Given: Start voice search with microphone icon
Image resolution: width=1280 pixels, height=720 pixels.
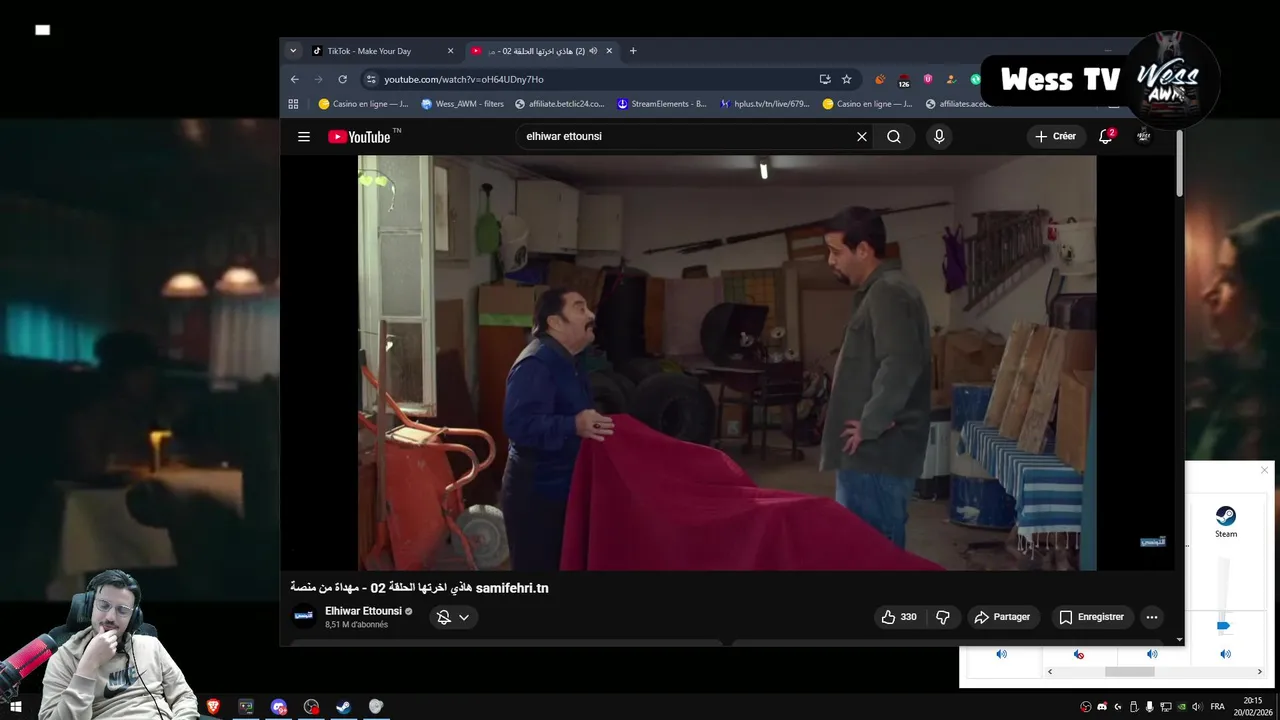Looking at the screenshot, I should (938, 137).
